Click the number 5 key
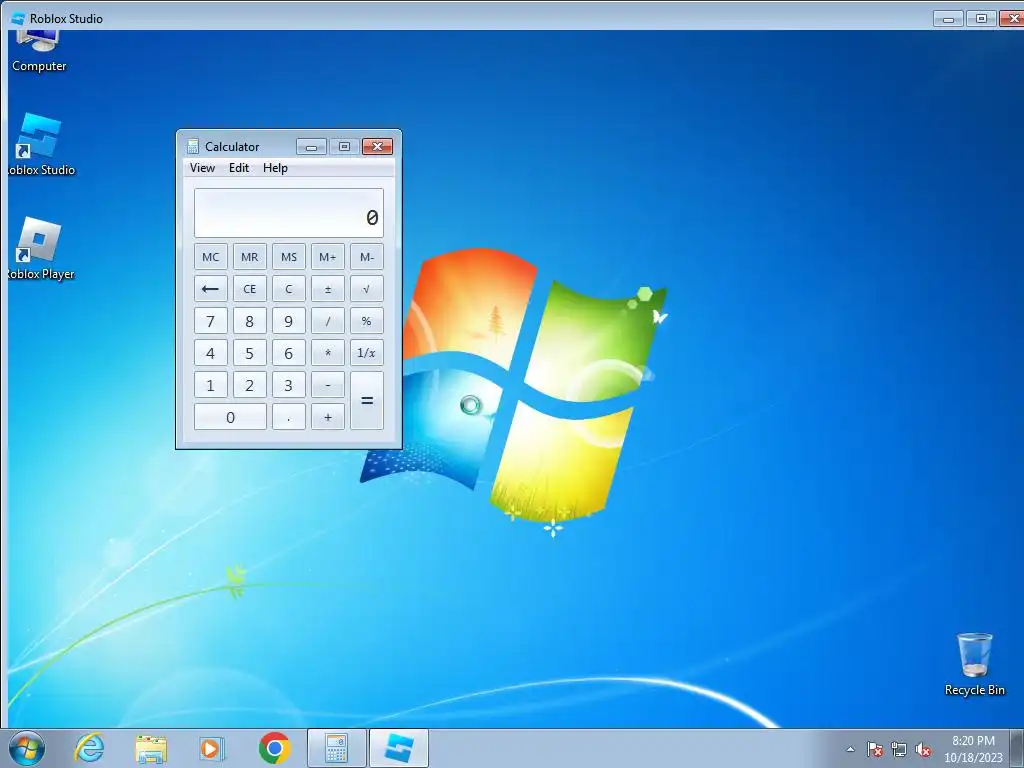The height and width of the screenshot is (768, 1024). [249, 353]
